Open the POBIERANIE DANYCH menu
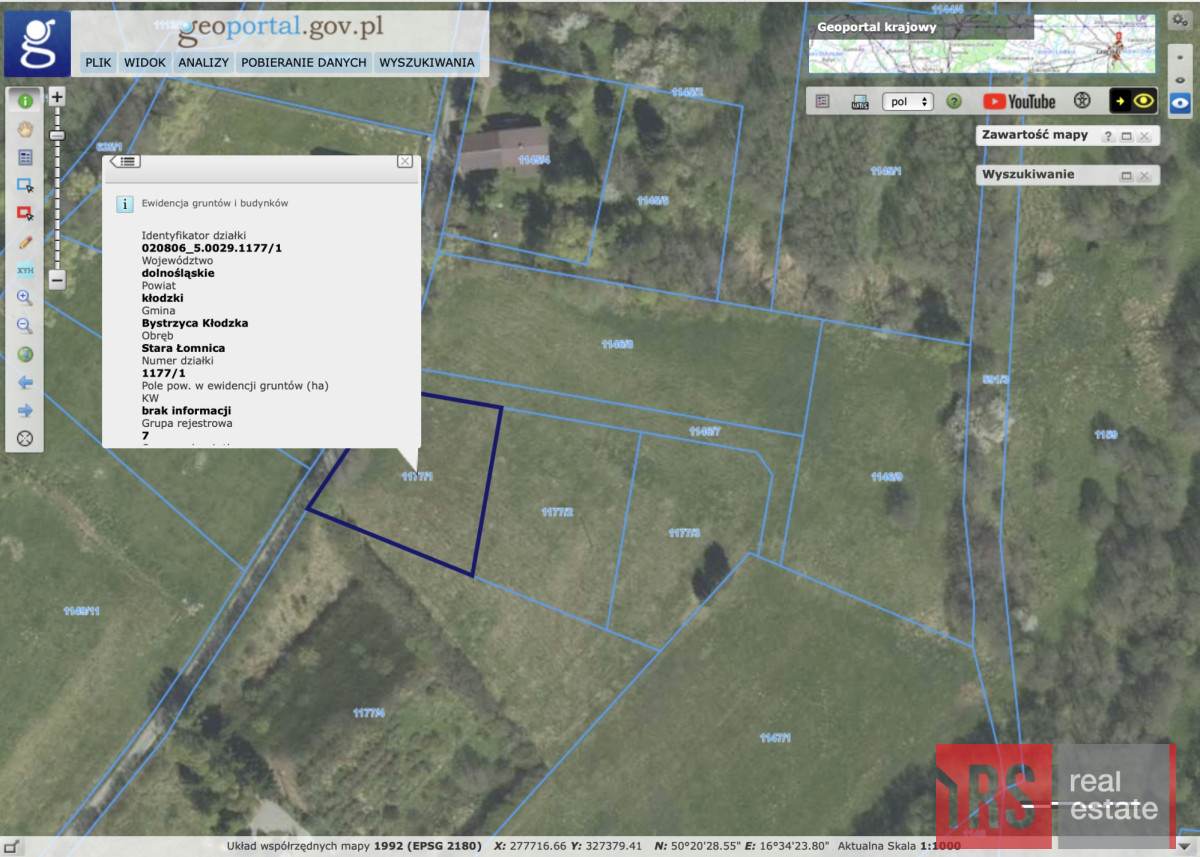 304,62
